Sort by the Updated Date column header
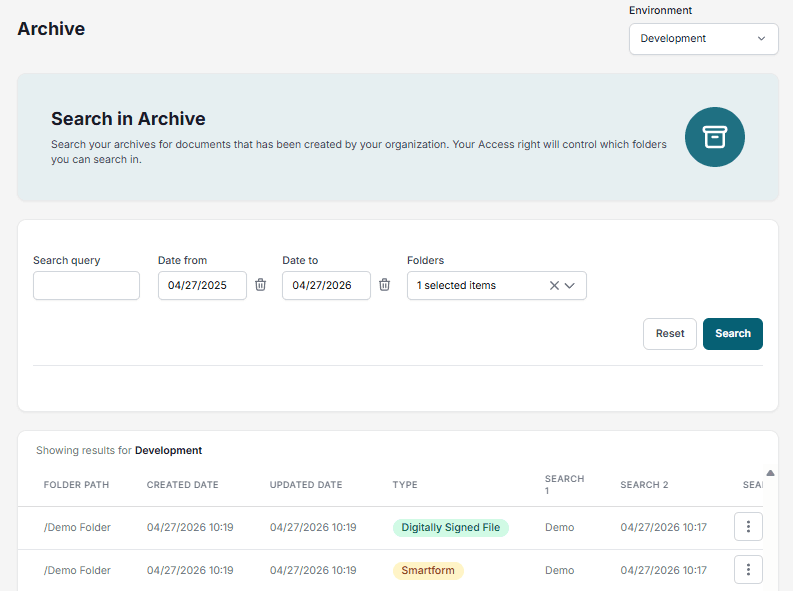 coord(306,485)
